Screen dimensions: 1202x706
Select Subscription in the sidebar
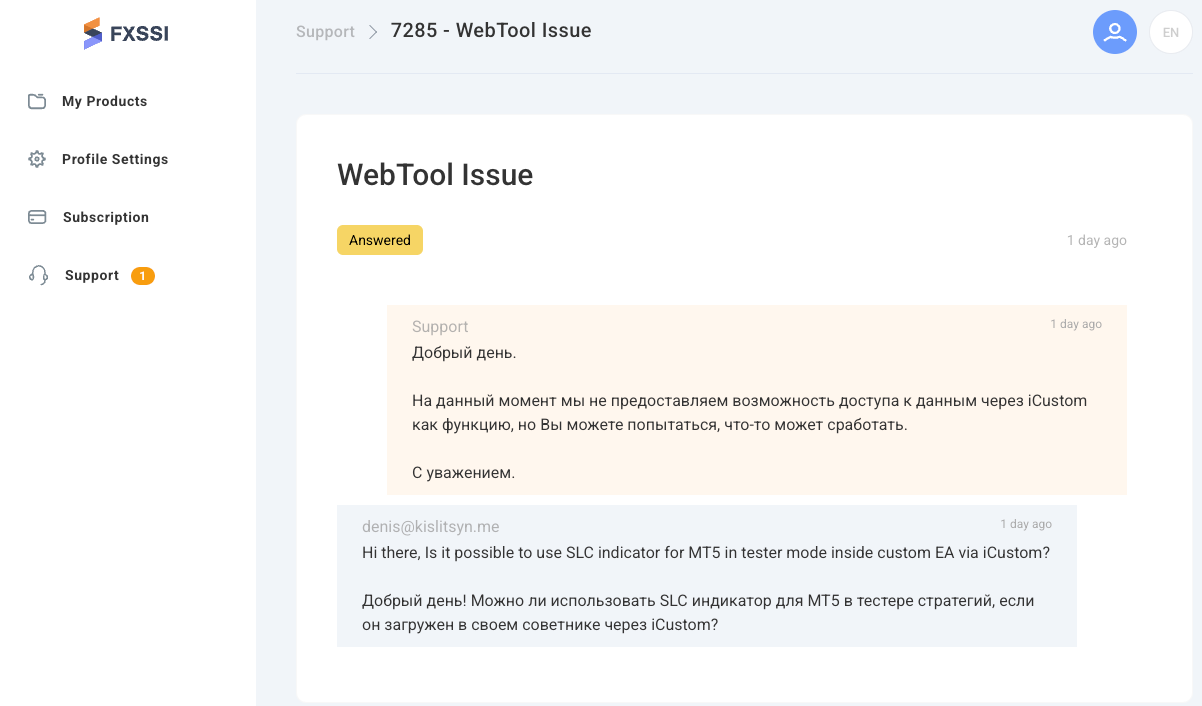point(105,216)
